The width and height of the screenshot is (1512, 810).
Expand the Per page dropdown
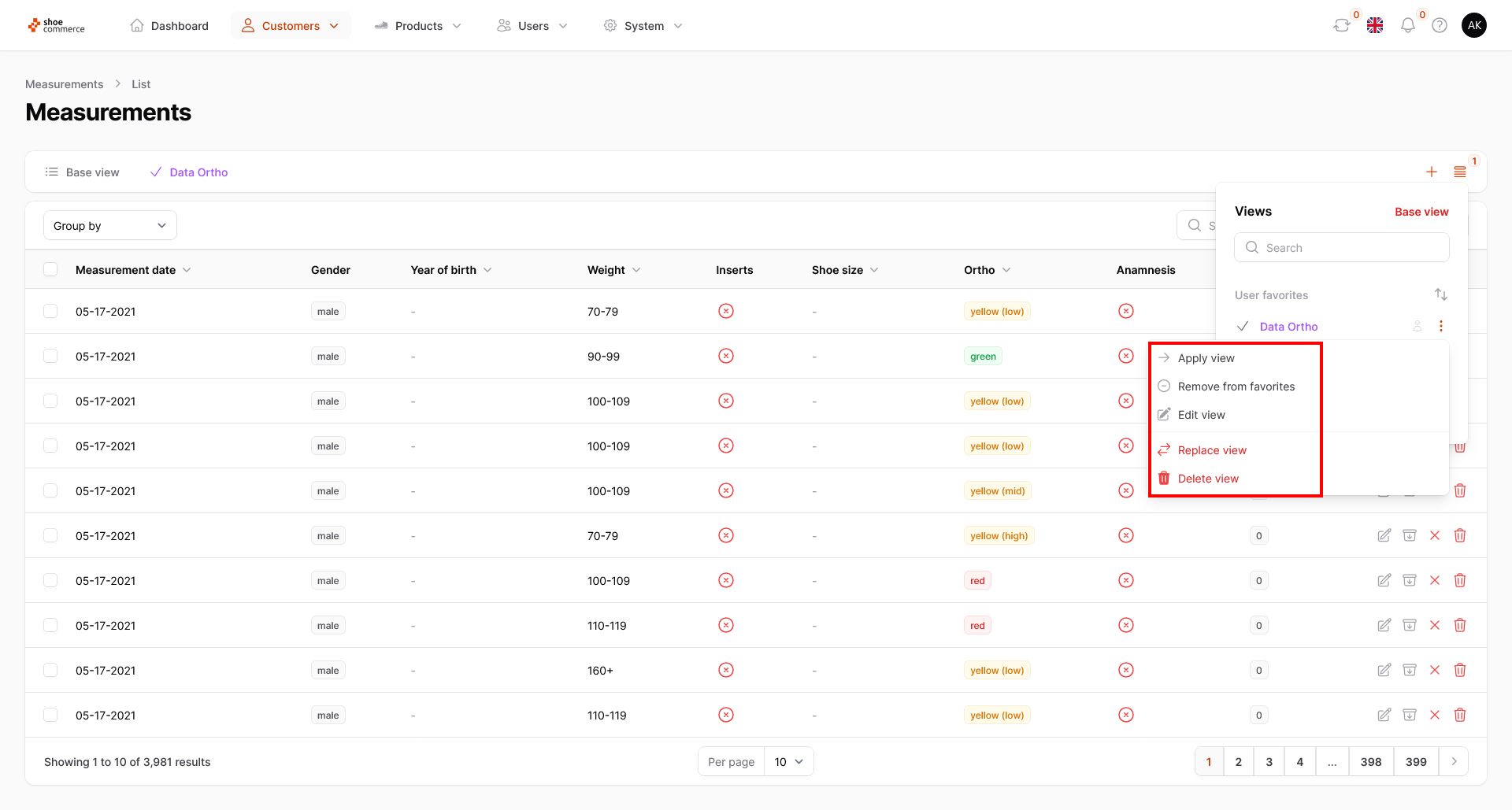[x=788, y=761]
